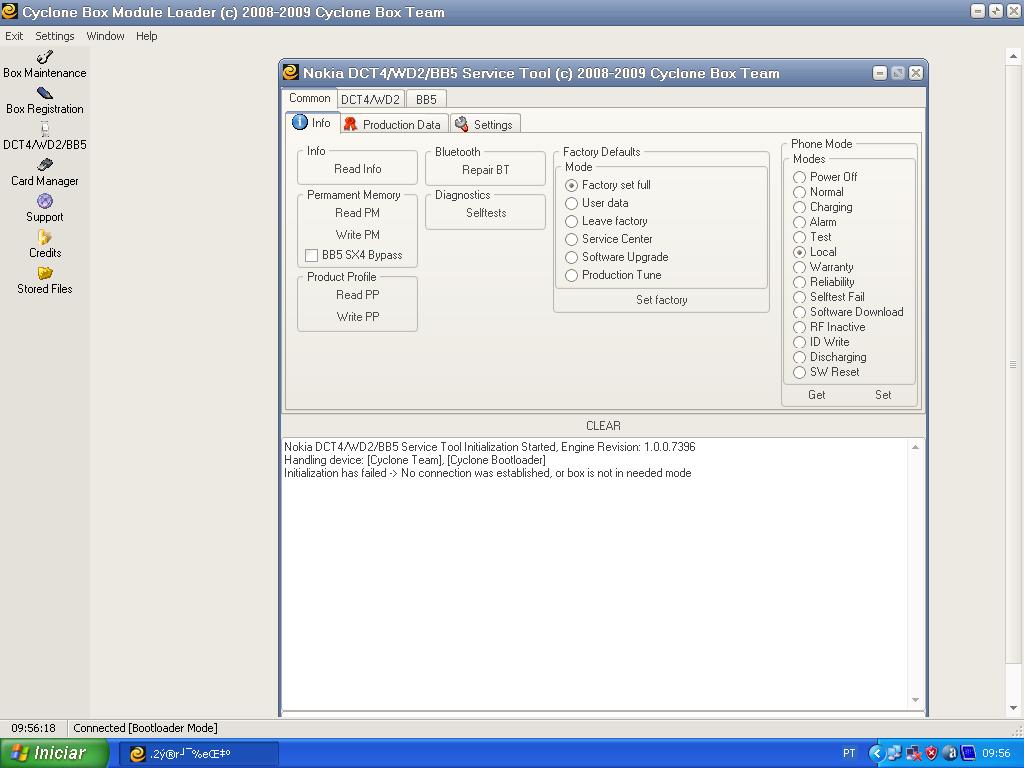Select Normal phone mode
The image size is (1024, 768).
click(799, 192)
